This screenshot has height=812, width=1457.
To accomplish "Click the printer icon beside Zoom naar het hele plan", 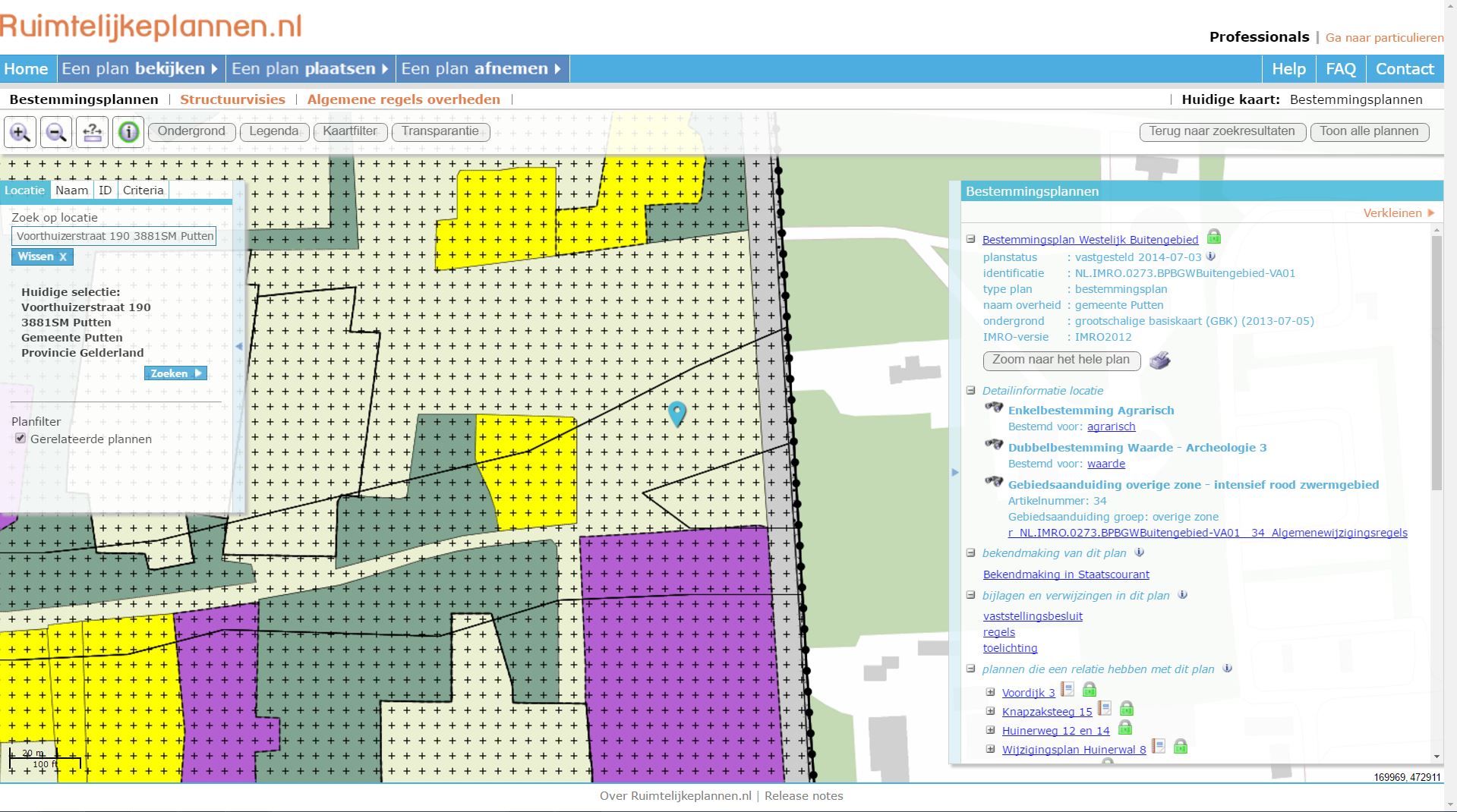I will click(x=1161, y=360).
